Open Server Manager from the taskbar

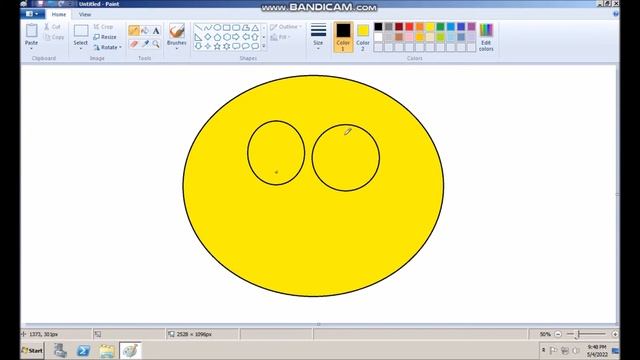[60, 351]
